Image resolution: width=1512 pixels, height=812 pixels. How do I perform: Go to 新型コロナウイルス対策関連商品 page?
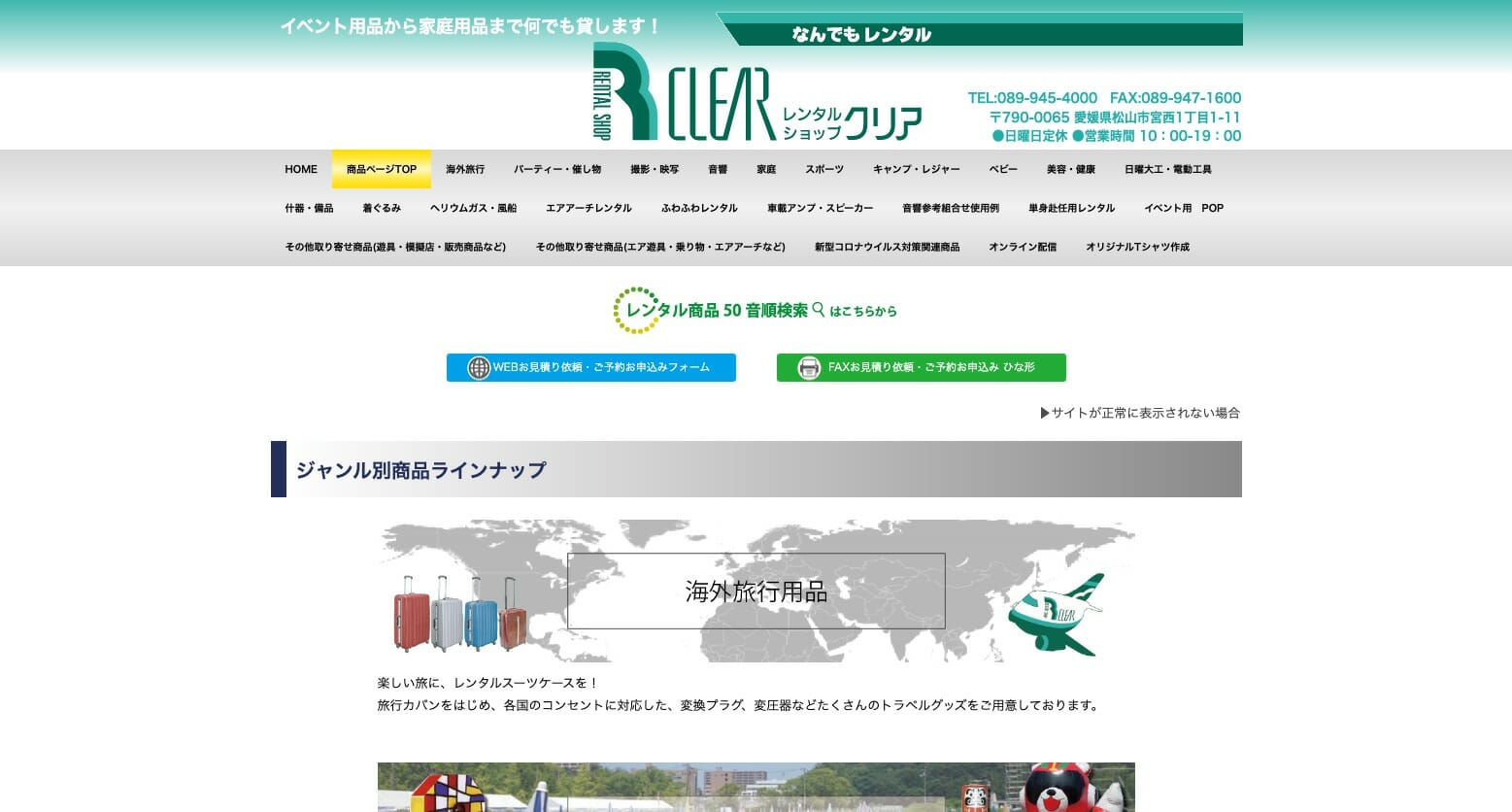(887, 247)
